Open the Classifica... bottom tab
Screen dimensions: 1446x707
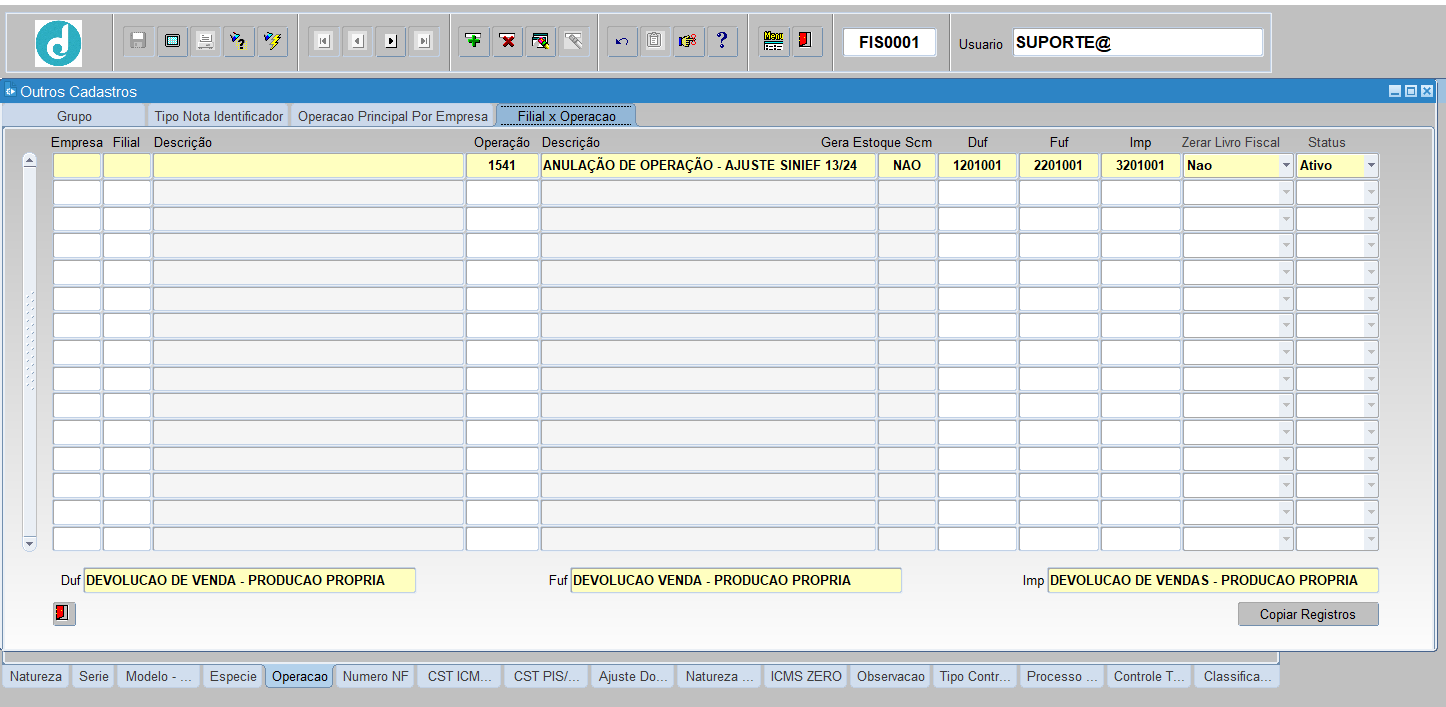1237,677
